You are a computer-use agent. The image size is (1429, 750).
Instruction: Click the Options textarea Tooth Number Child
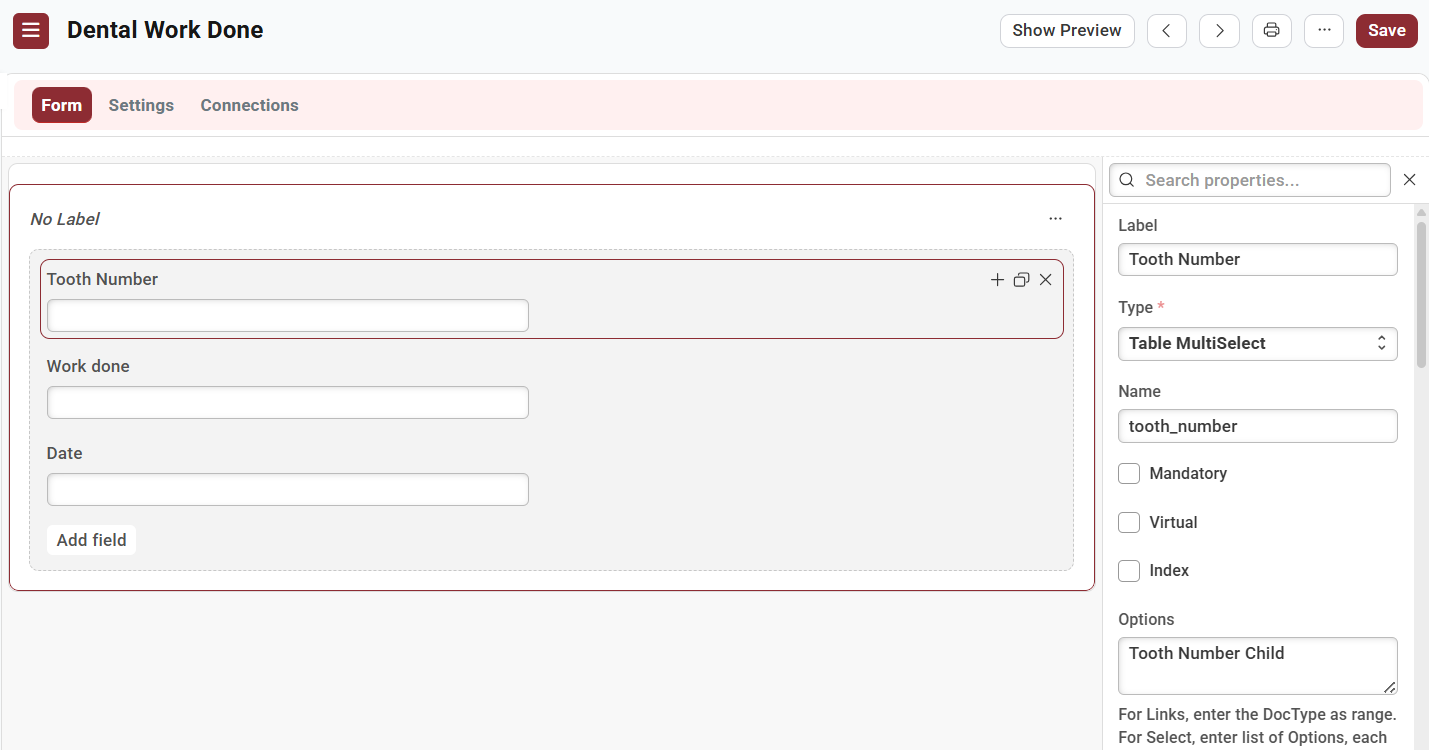coord(1257,666)
